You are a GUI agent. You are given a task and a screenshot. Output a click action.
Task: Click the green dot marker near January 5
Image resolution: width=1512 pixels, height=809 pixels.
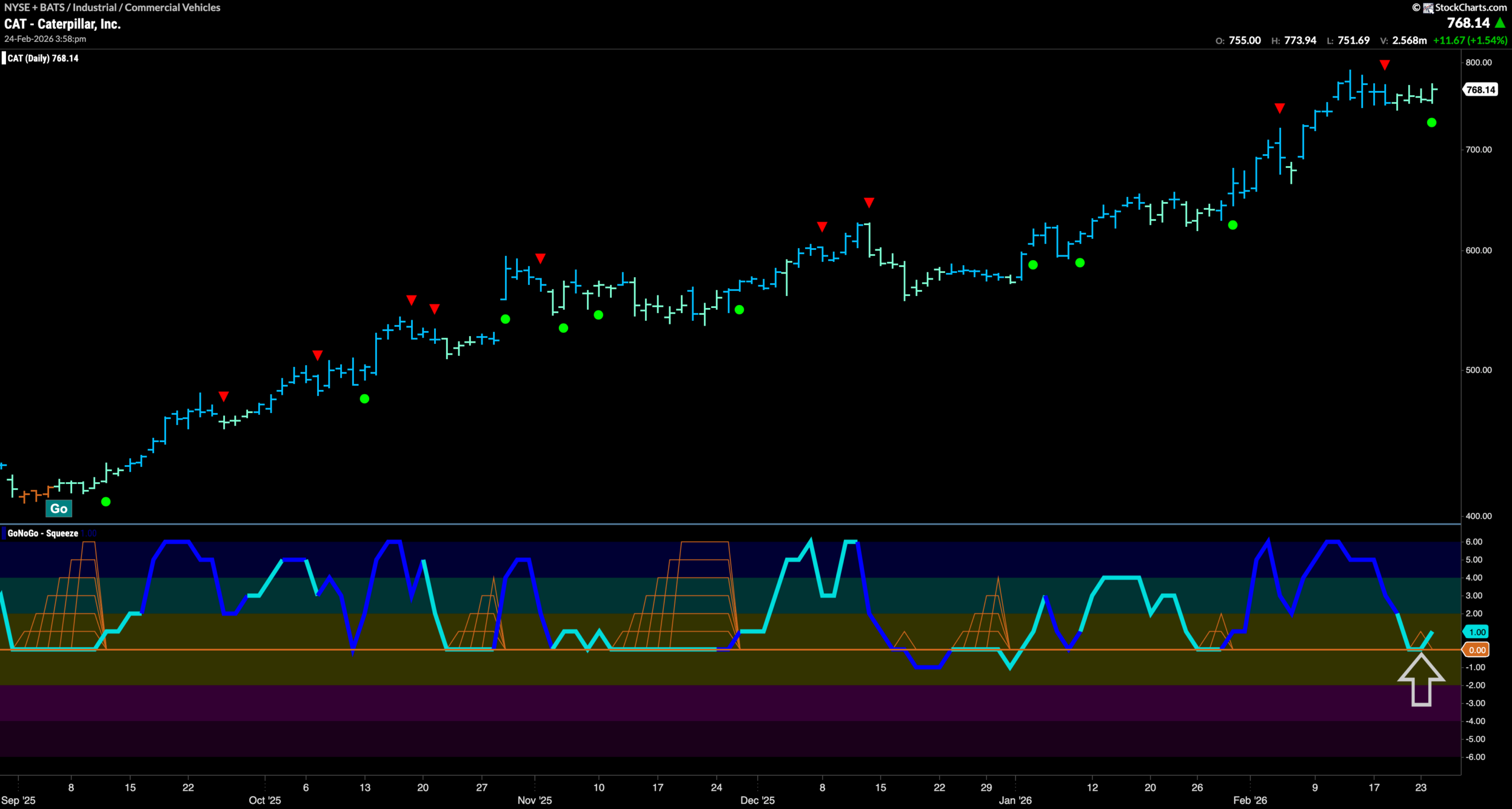[x=1033, y=265]
